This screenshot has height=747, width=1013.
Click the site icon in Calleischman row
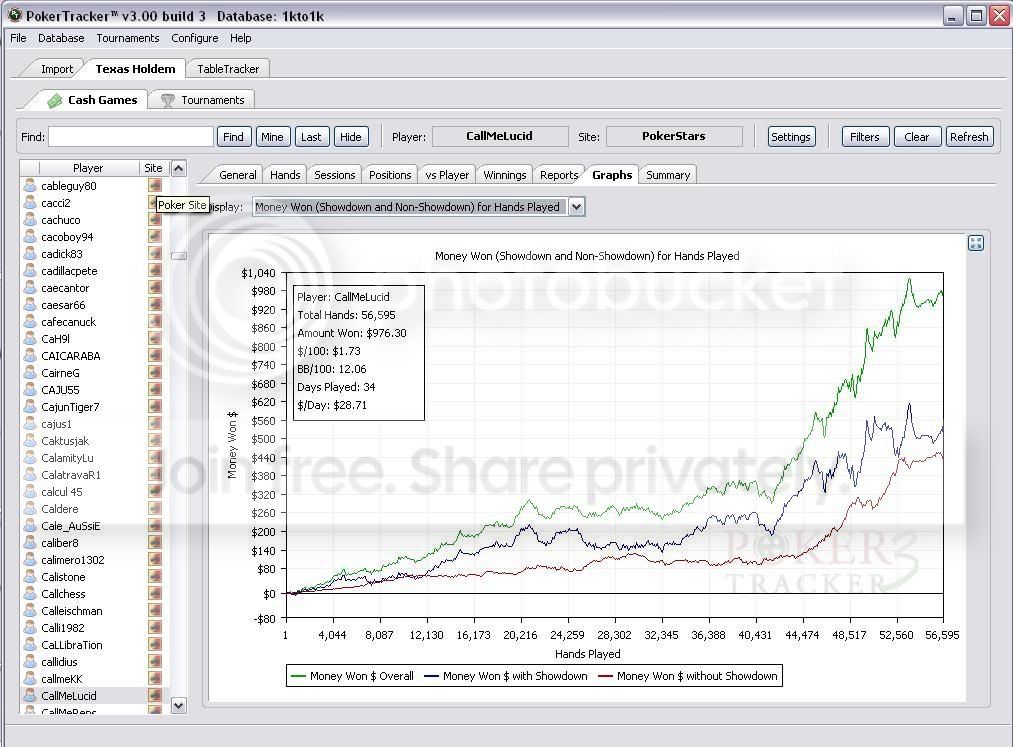point(154,611)
